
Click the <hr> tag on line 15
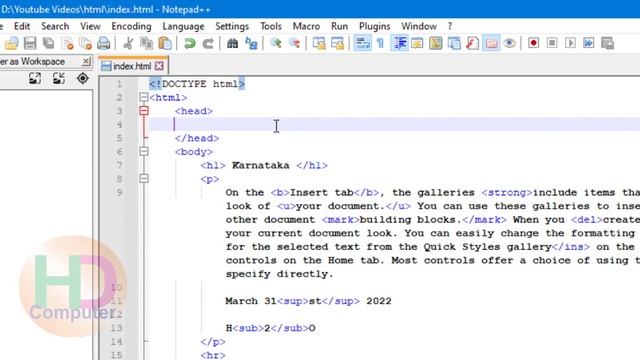213,355
